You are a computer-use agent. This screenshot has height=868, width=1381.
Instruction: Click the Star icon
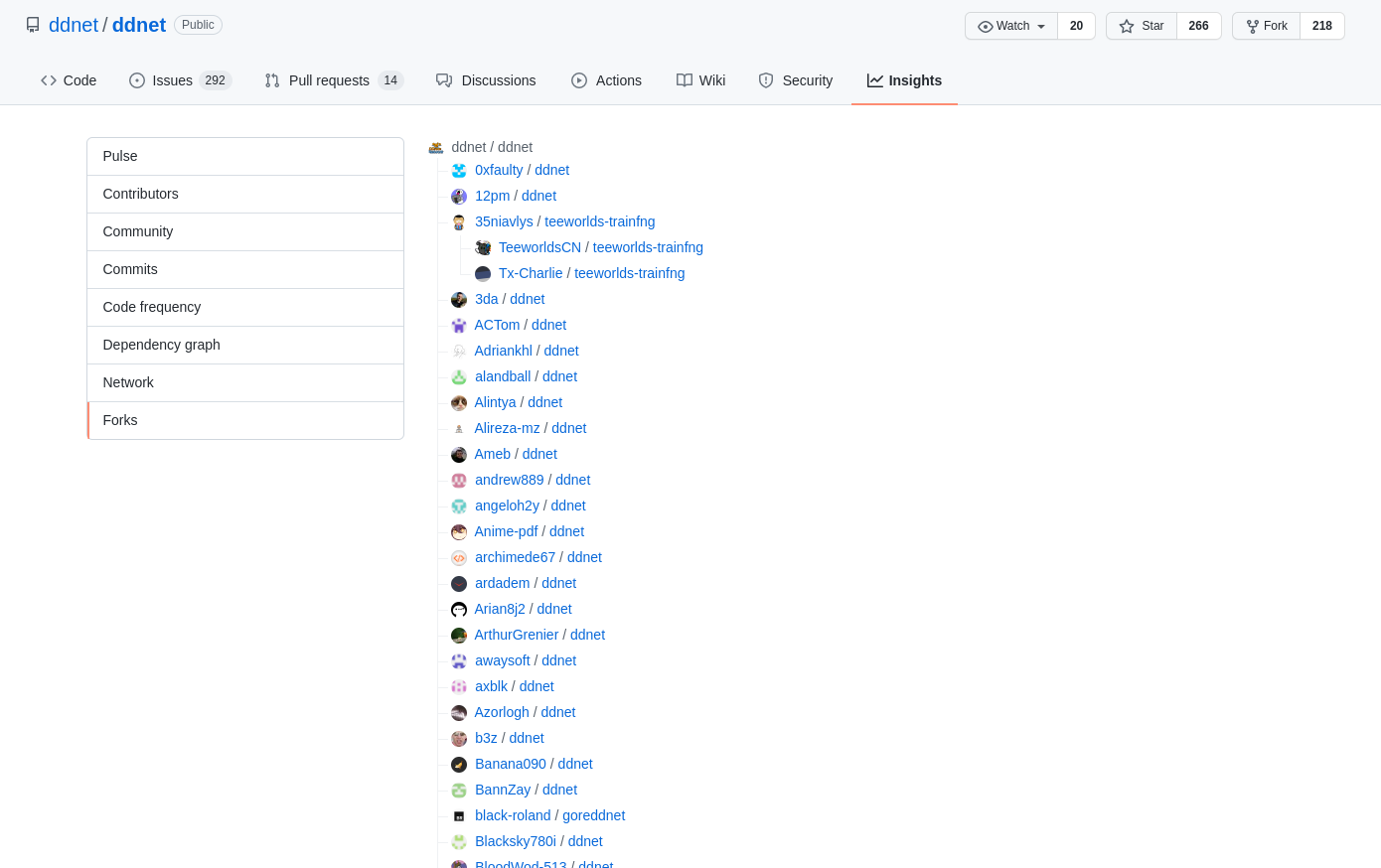[x=1127, y=26]
